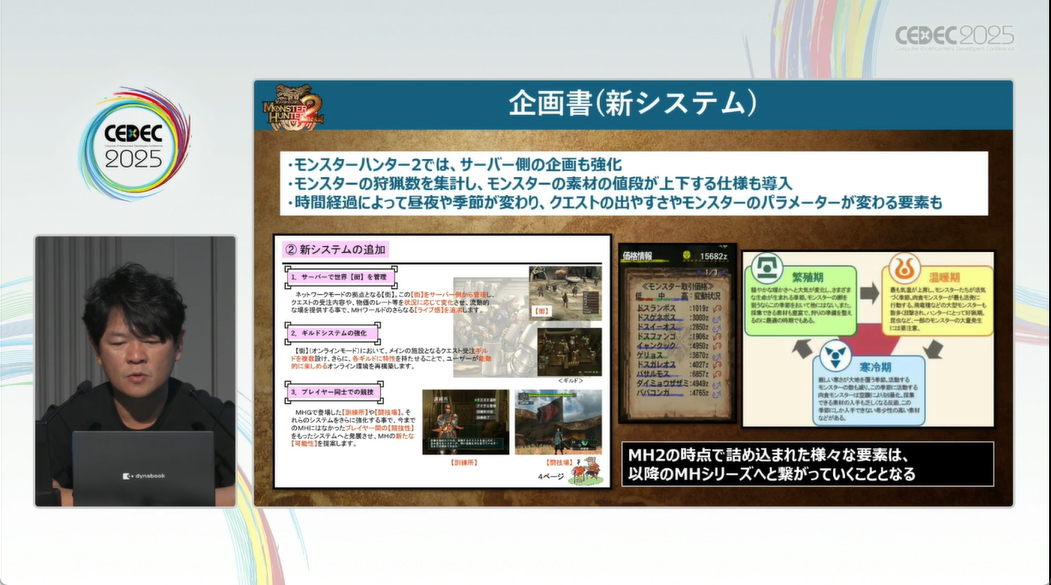
Task: Select the speaker webcam video
Action: pos(135,371)
